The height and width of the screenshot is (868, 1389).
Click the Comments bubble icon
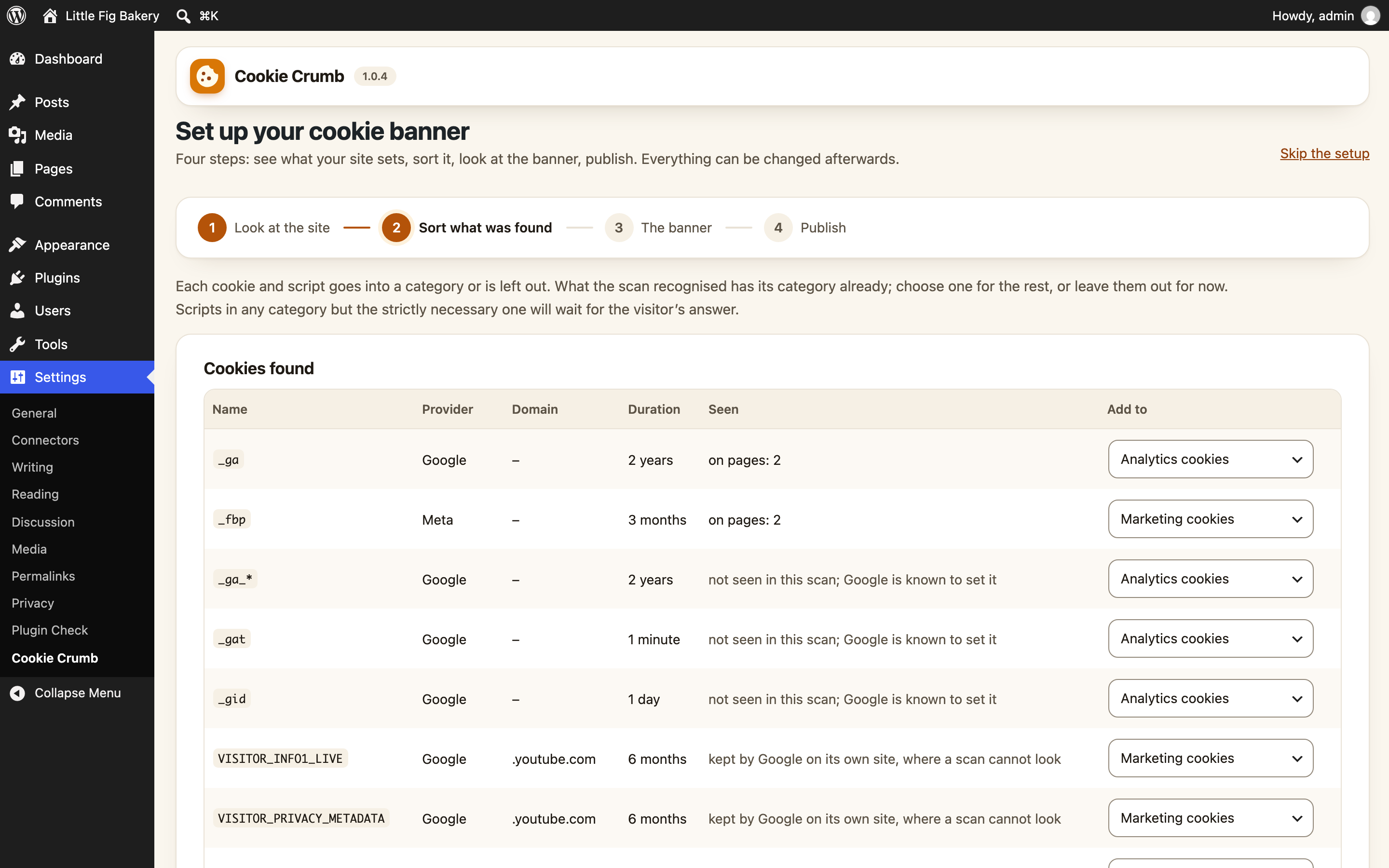pos(18,202)
